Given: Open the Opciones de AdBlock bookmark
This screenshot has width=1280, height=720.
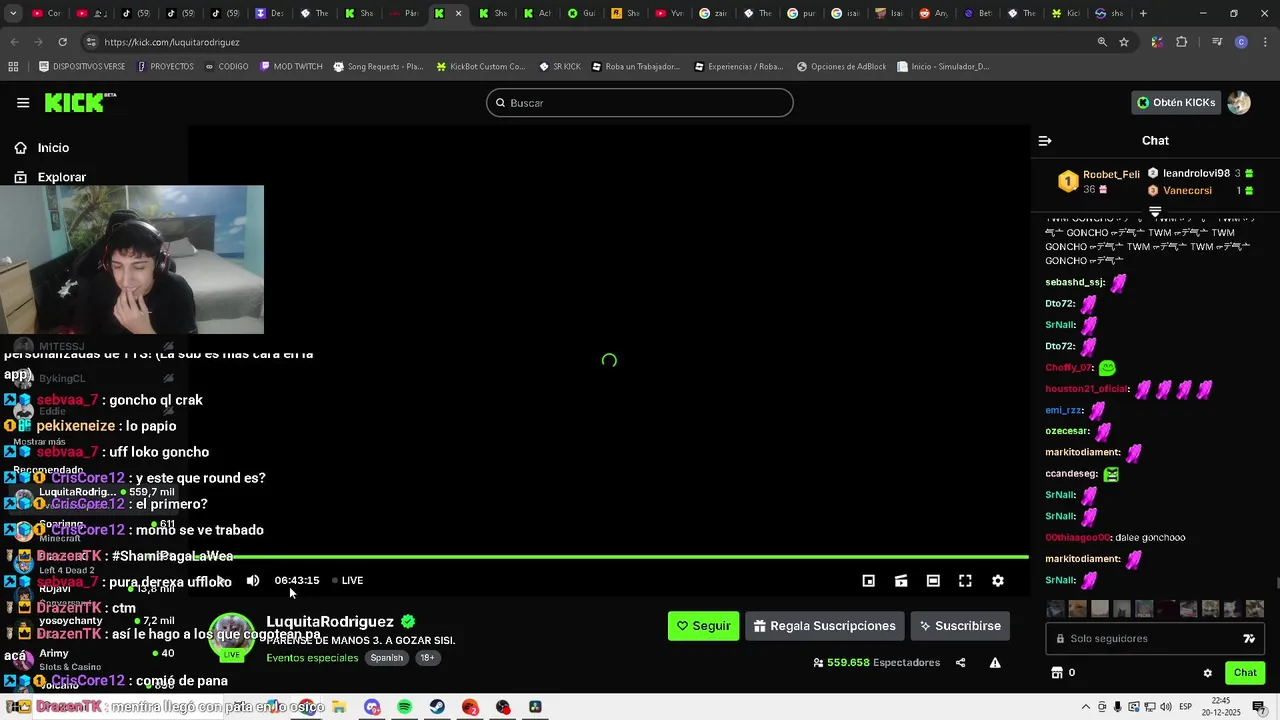Looking at the screenshot, I should coord(841,67).
